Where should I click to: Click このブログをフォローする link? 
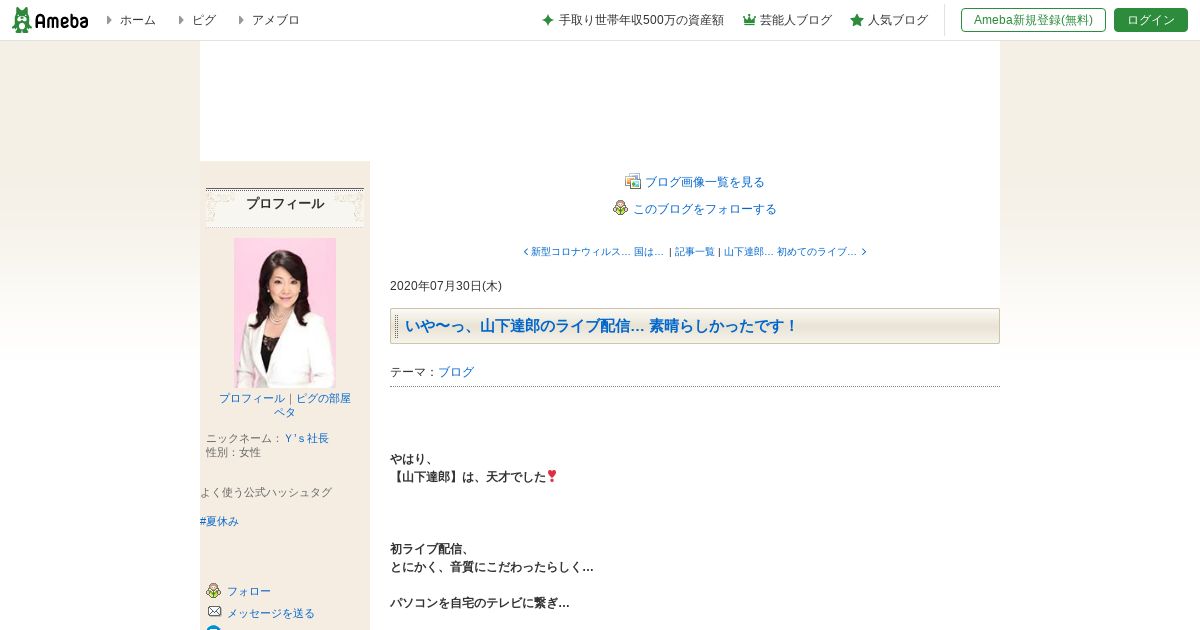705,209
